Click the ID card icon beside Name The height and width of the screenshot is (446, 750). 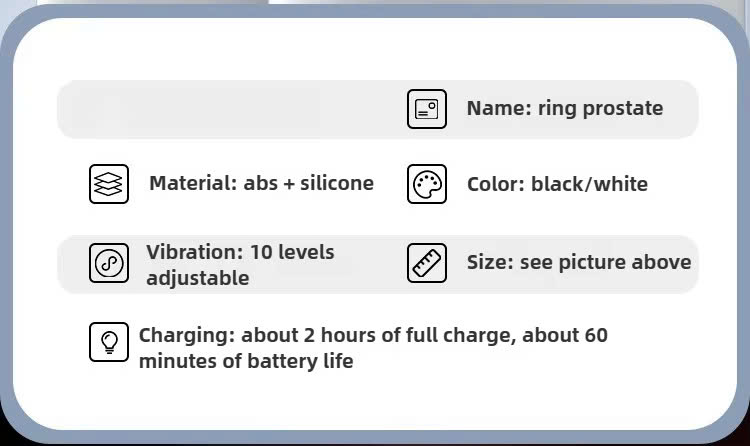coord(427,109)
